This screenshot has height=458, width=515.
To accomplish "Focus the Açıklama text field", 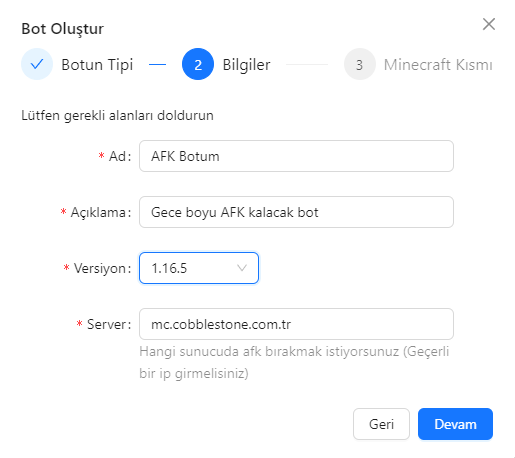I will pyautogui.click(x=296, y=212).
